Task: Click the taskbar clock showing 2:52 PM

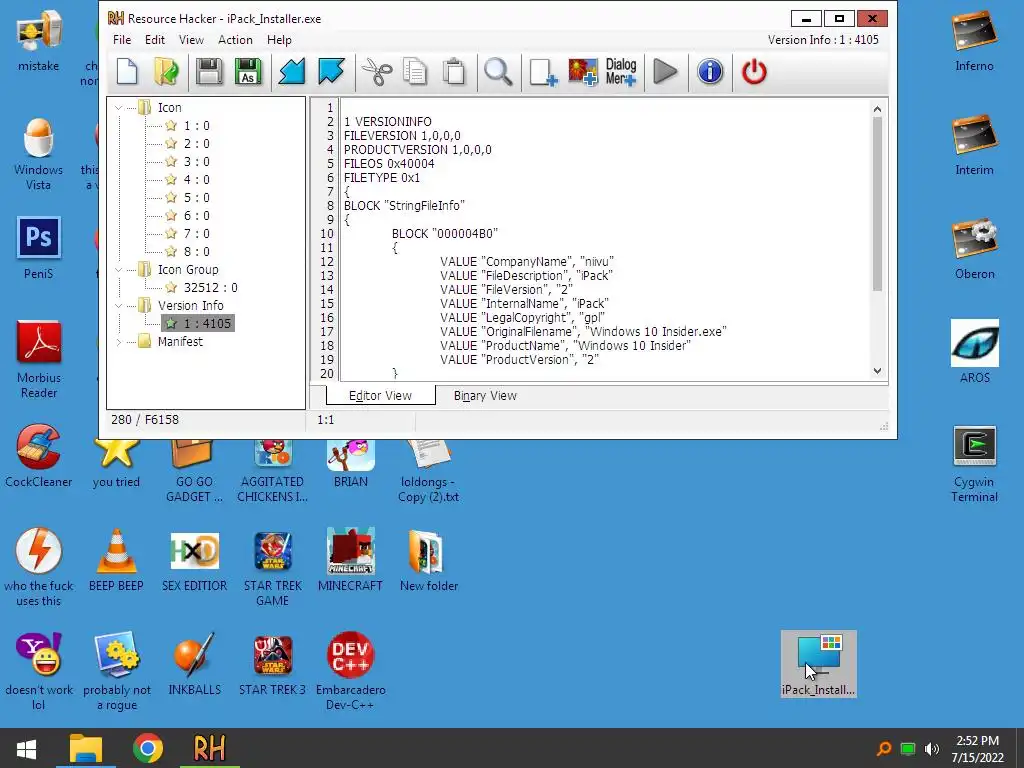Action: tap(977, 749)
